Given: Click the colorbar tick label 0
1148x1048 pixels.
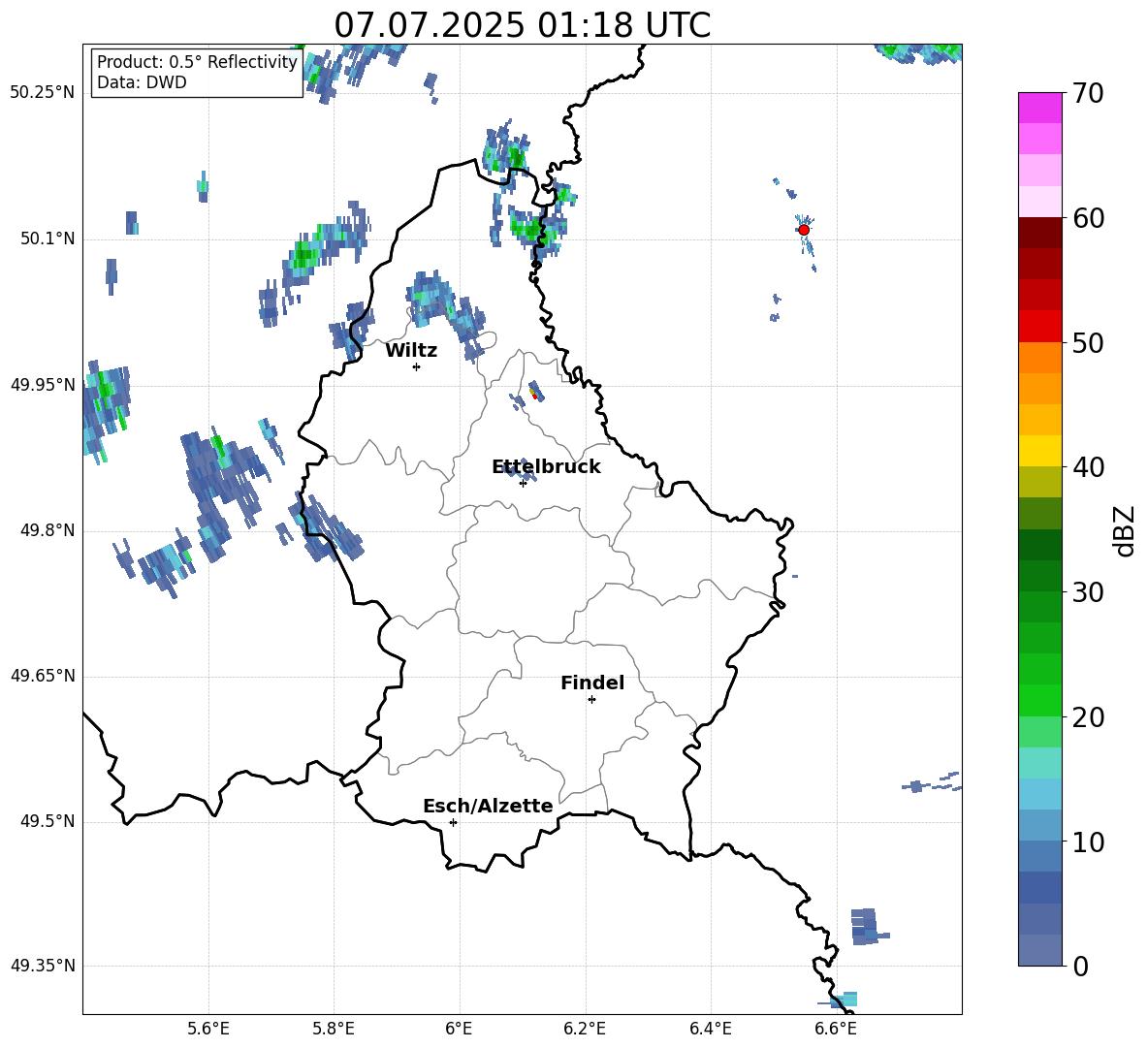Looking at the screenshot, I should pyautogui.click(x=1080, y=966).
